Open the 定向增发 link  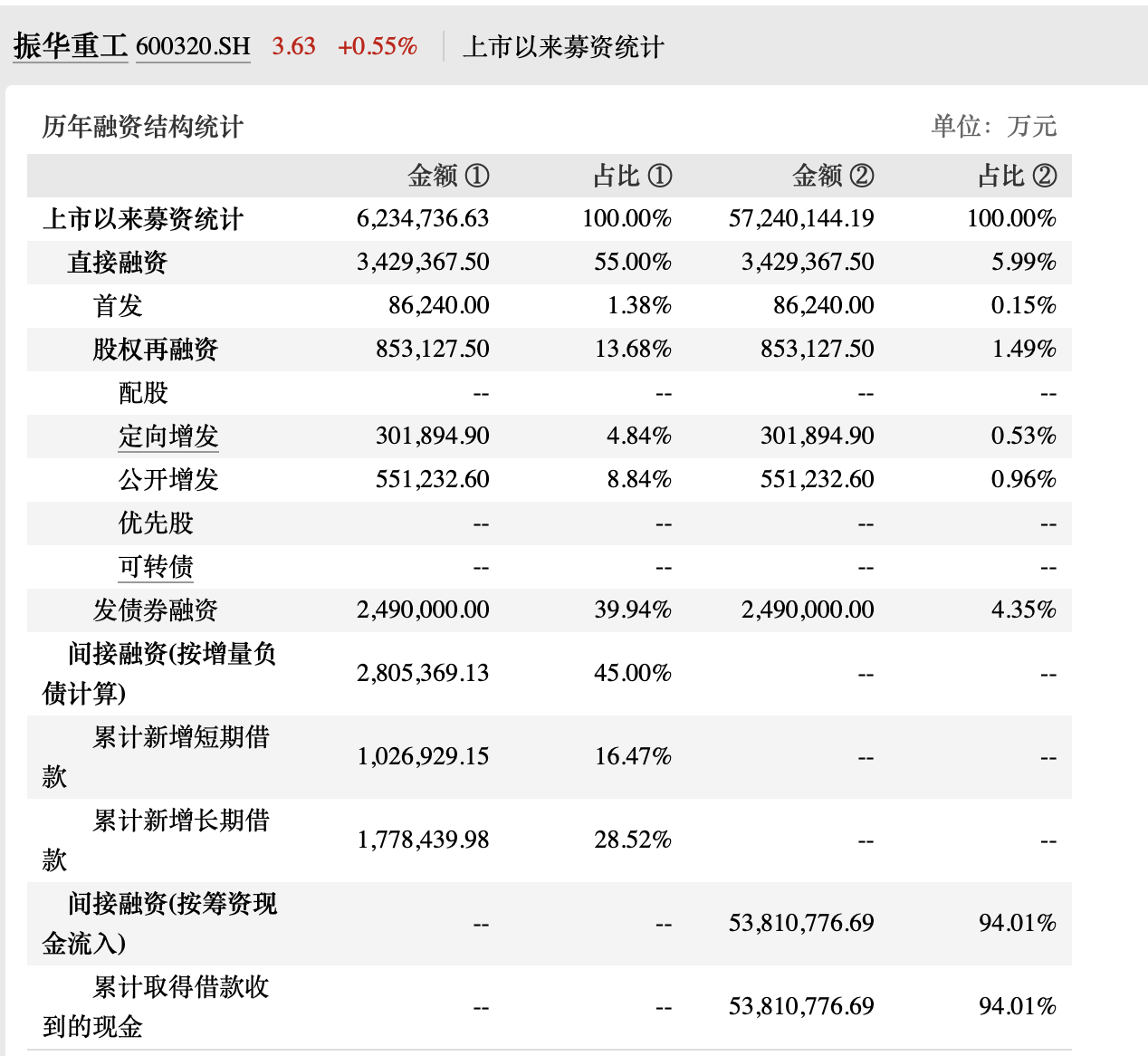tap(168, 437)
